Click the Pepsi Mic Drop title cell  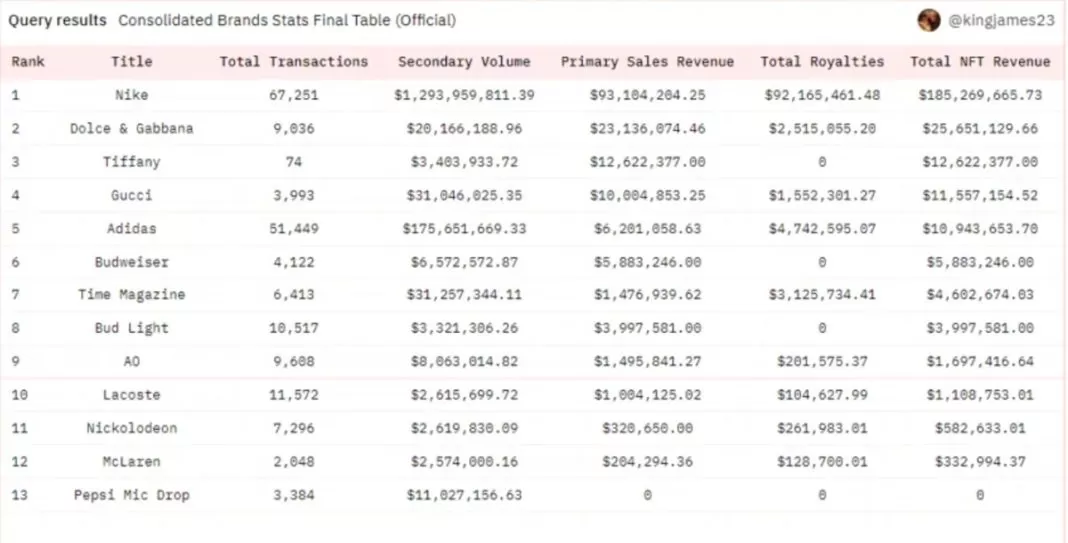132,495
